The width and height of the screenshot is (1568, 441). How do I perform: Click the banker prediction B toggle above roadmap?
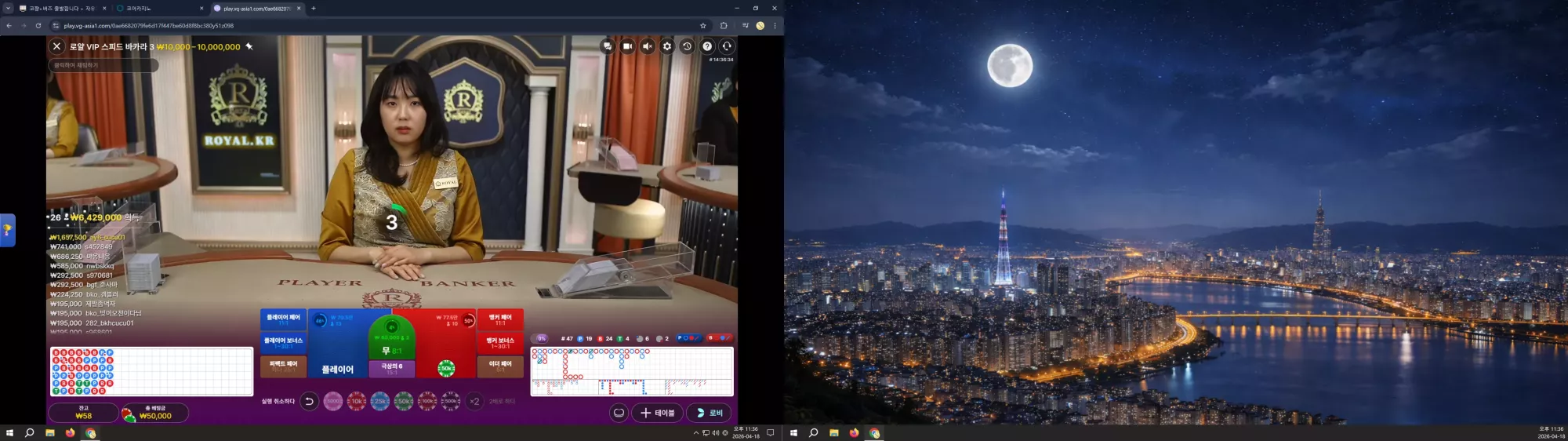coord(720,338)
